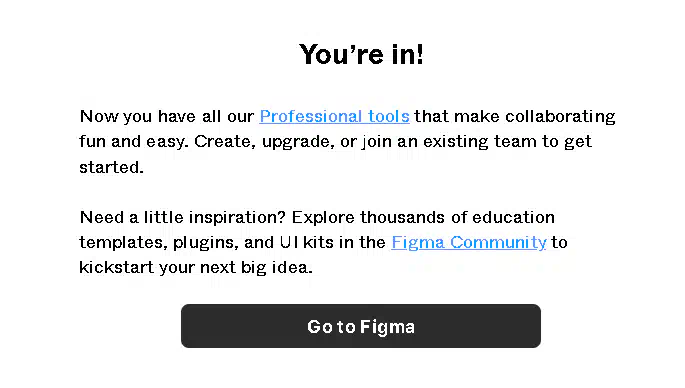Click the word 'started.' ending the first paragraph

coord(111,167)
